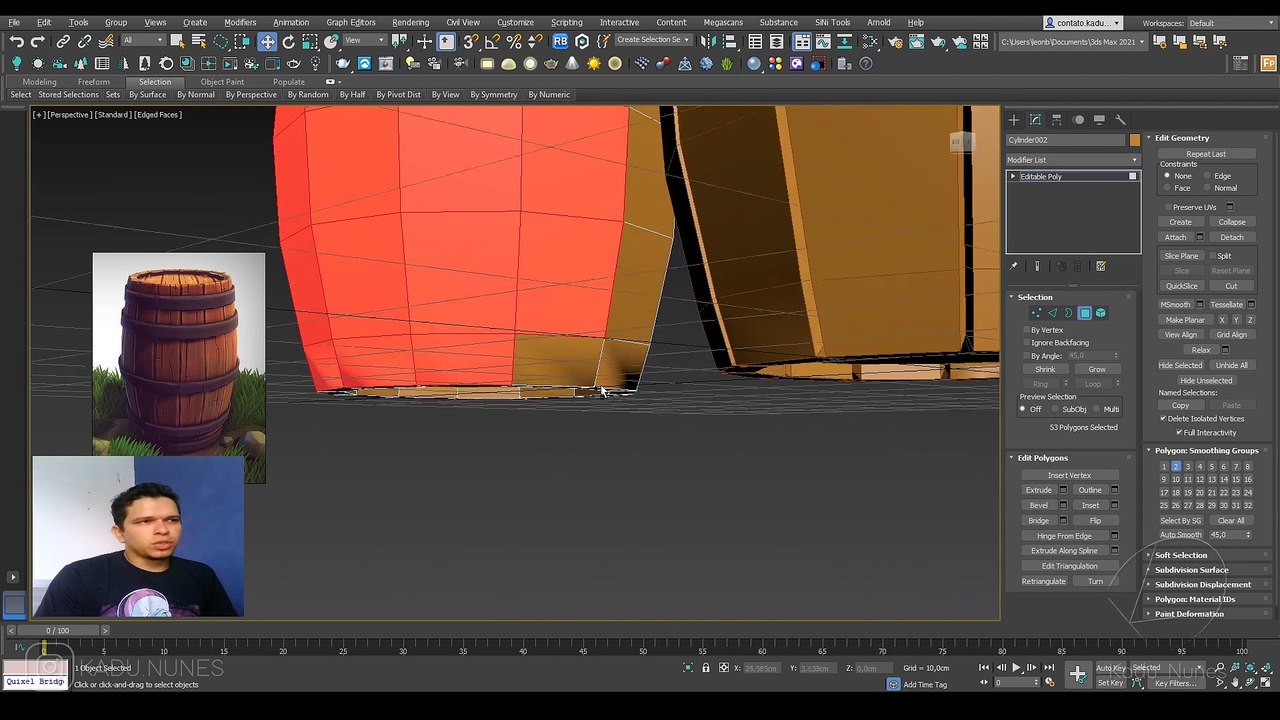The image size is (1280, 720).
Task: Expand the Editable Poly stack entry
Action: click(x=1013, y=177)
